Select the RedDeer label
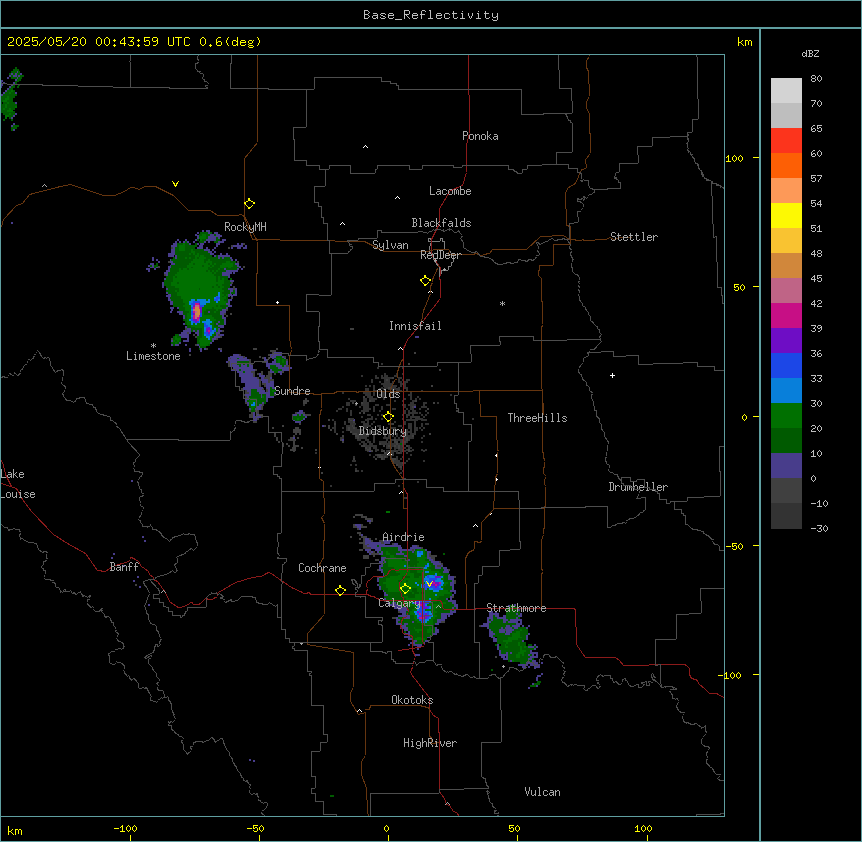 pyautogui.click(x=440, y=255)
